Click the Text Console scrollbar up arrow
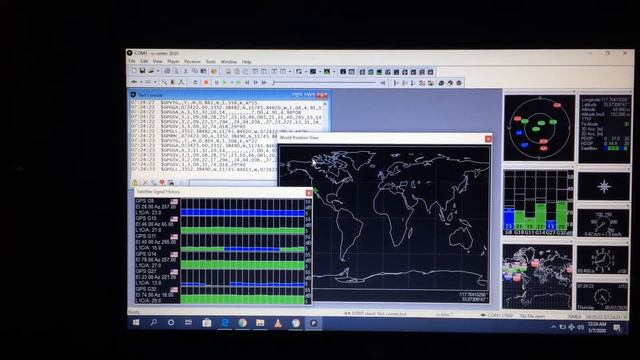Viewport: 640px width, 360px height. (325, 104)
